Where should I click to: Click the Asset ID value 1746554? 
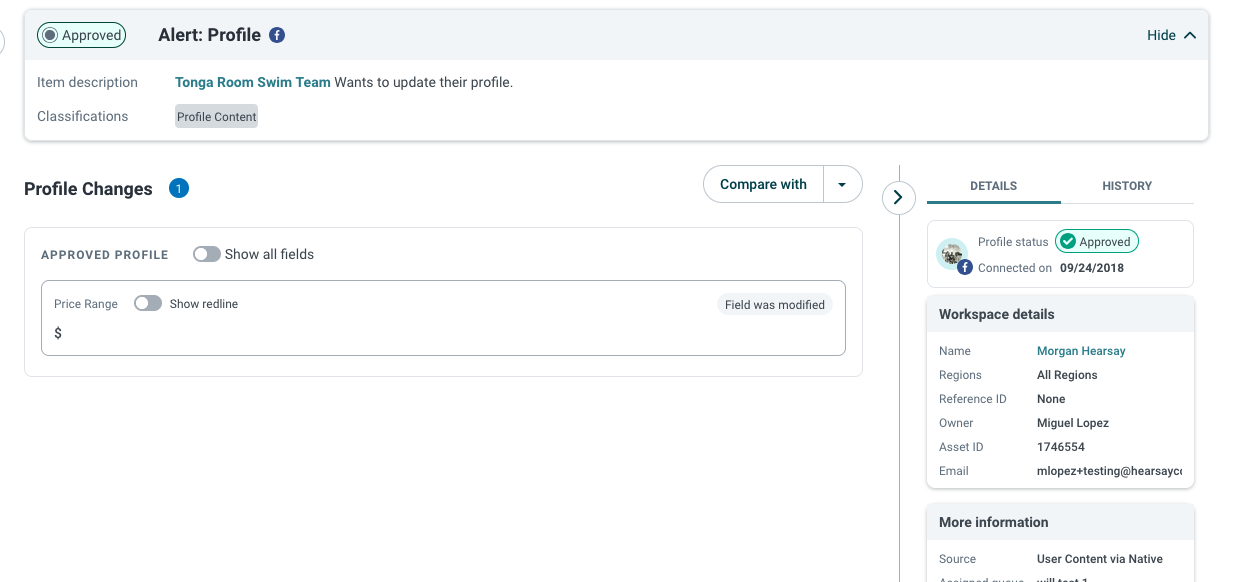pyautogui.click(x=1061, y=447)
